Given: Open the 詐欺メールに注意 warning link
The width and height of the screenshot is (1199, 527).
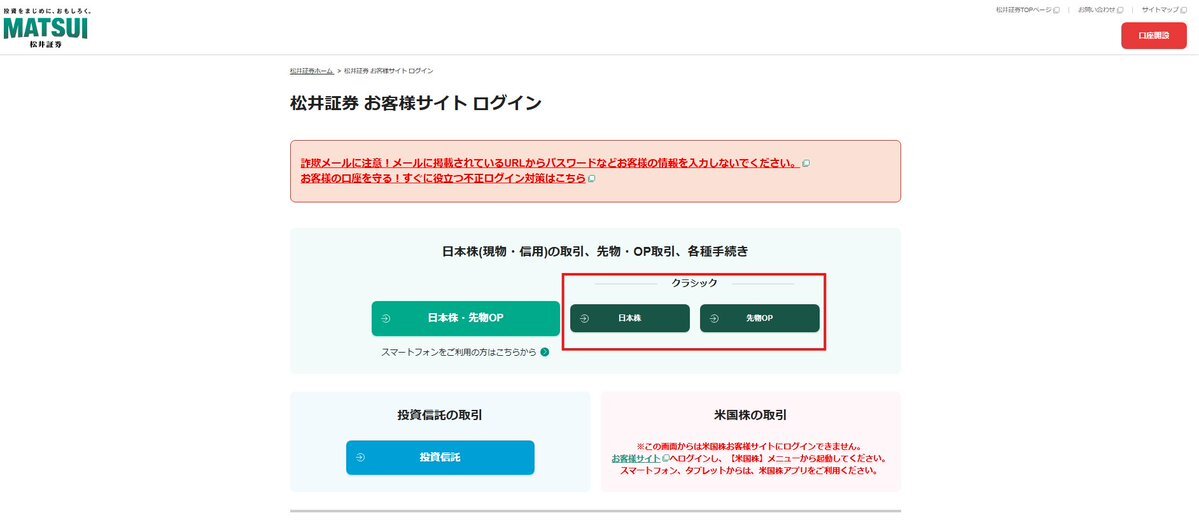Looking at the screenshot, I should coord(550,164).
